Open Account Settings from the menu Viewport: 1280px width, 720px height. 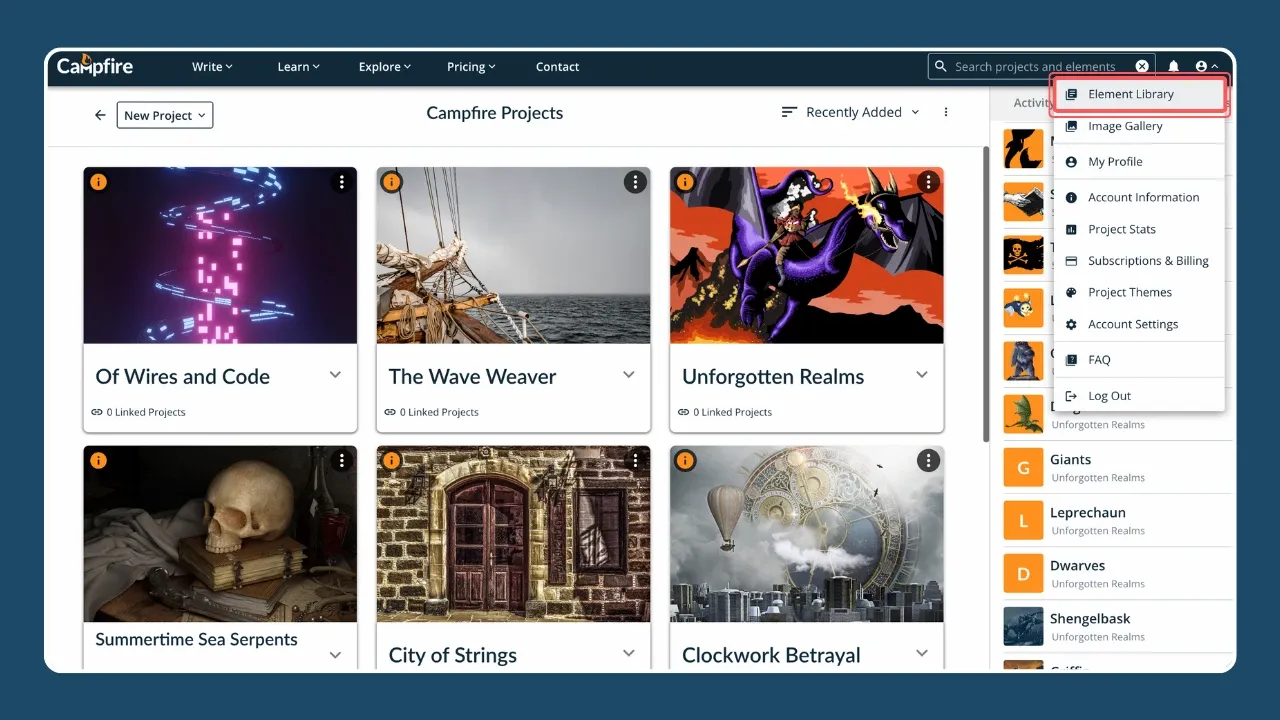click(x=1133, y=324)
